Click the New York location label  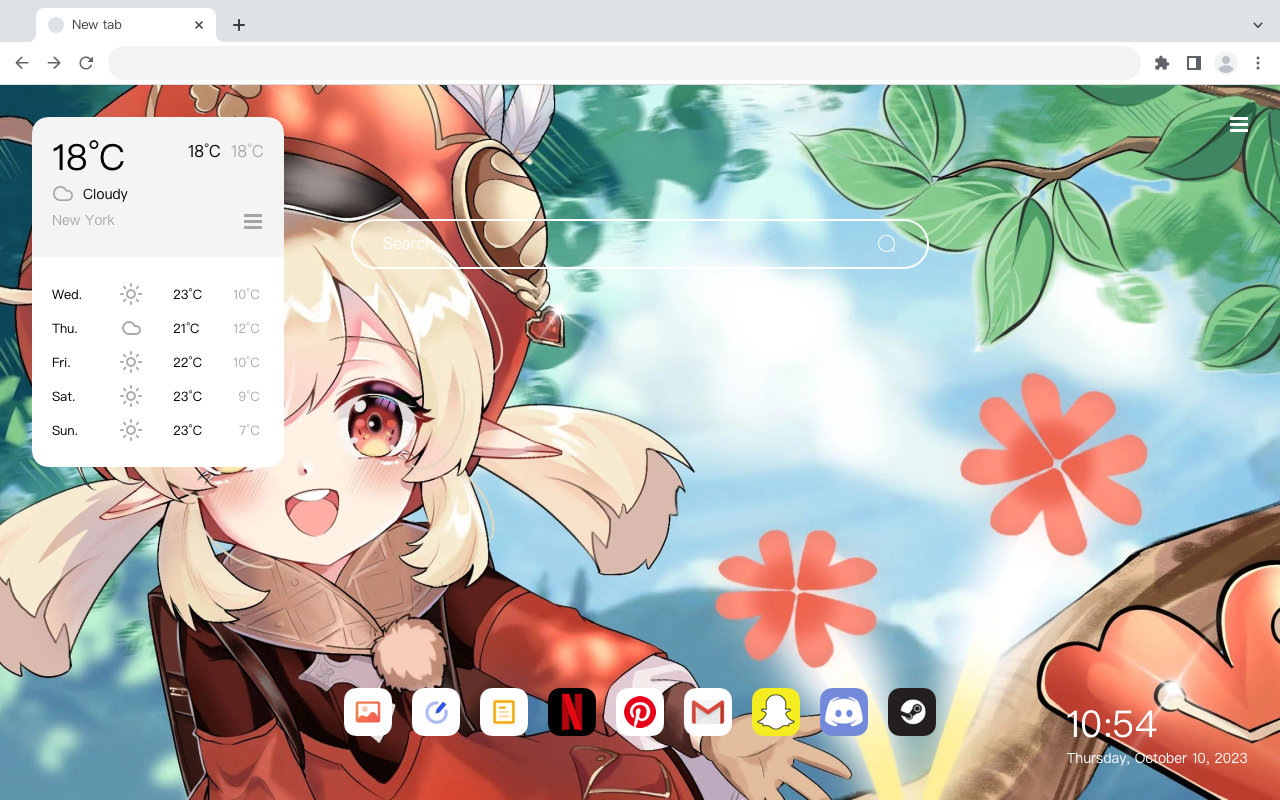coord(83,220)
